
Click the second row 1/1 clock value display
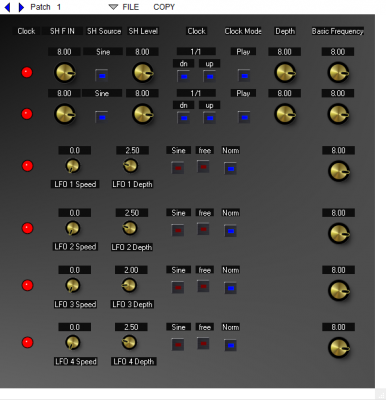196,93
